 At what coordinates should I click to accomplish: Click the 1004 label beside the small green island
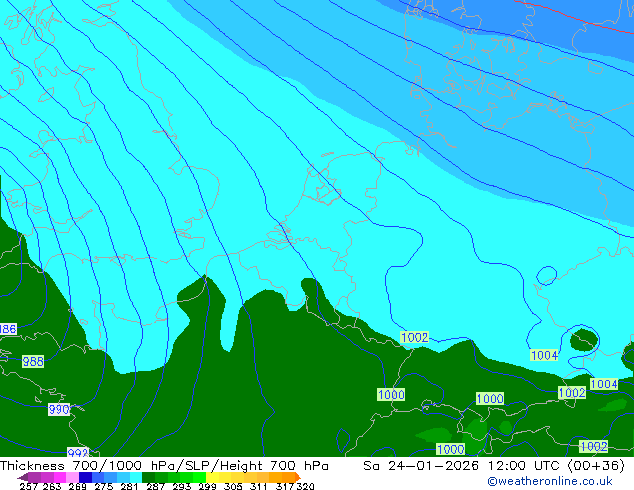click(x=544, y=355)
